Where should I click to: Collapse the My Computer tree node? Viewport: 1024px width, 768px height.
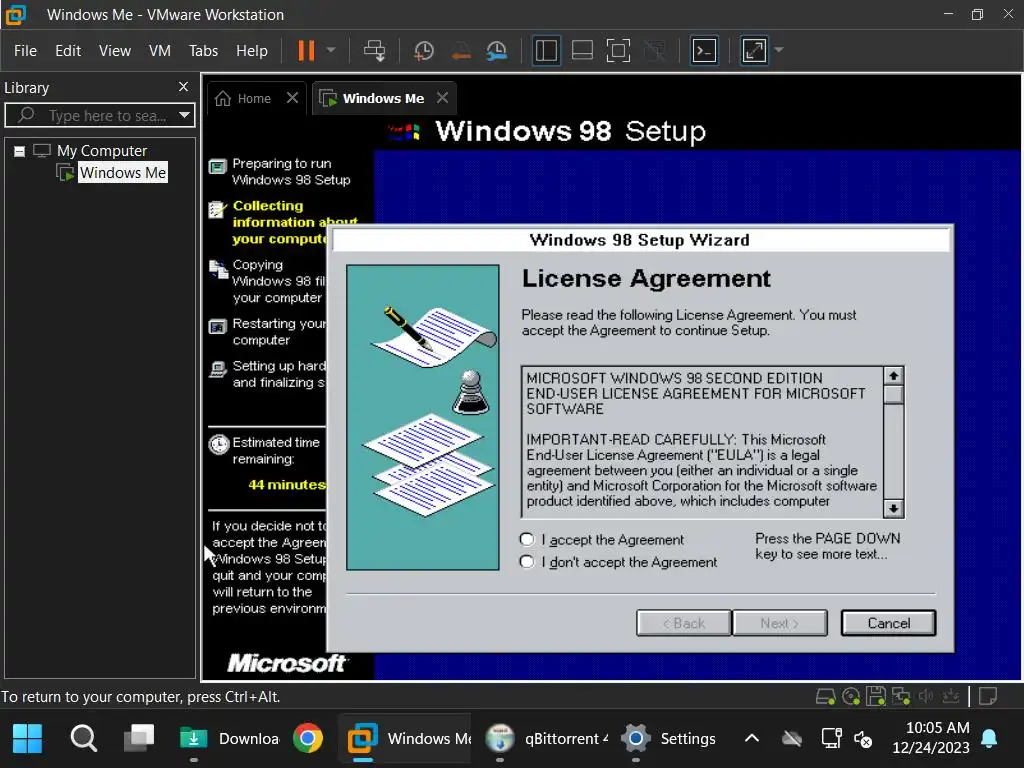(x=20, y=152)
